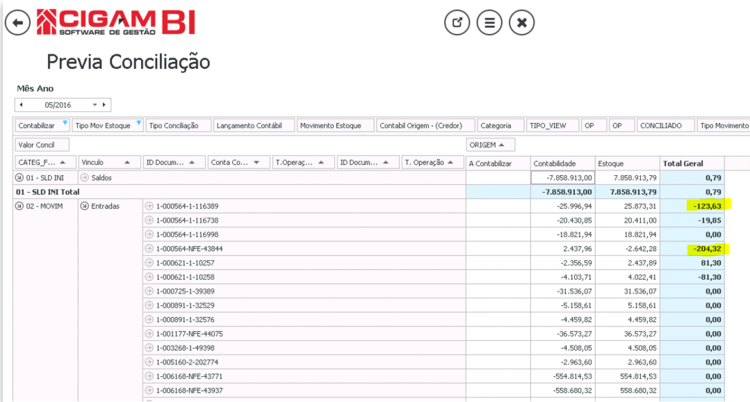
Task: Click the back arrow icon
Action: [18, 22]
